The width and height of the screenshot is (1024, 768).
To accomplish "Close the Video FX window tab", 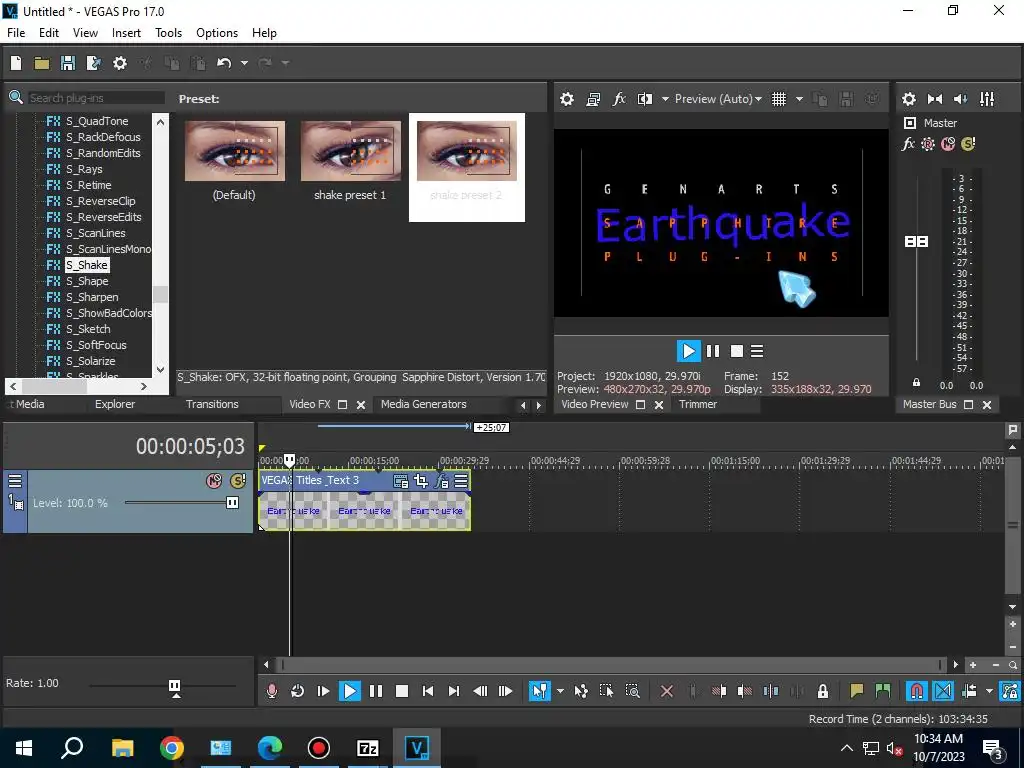I will tap(360, 405).
